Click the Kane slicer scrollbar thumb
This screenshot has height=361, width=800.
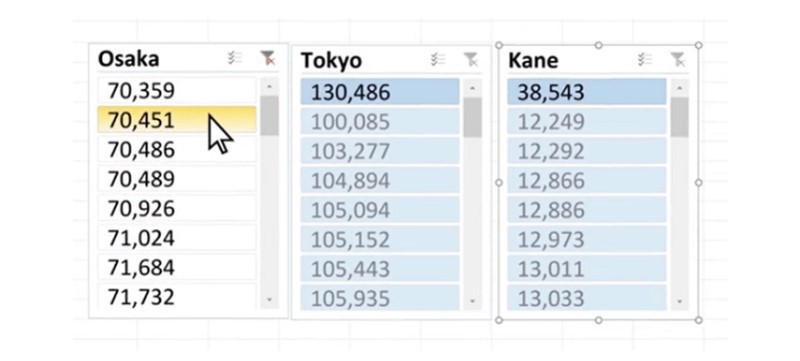(x=680, y=117)
